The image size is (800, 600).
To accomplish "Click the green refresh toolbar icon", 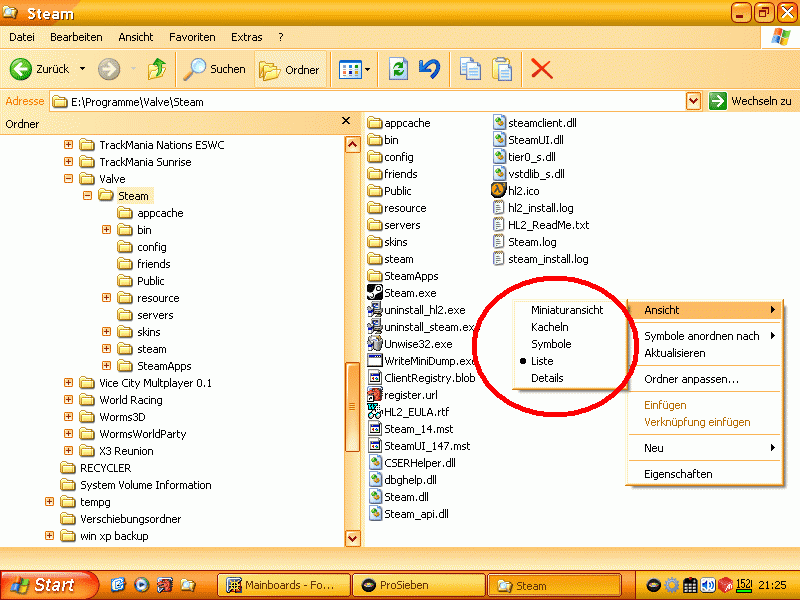I will click(x=398, y=69).
